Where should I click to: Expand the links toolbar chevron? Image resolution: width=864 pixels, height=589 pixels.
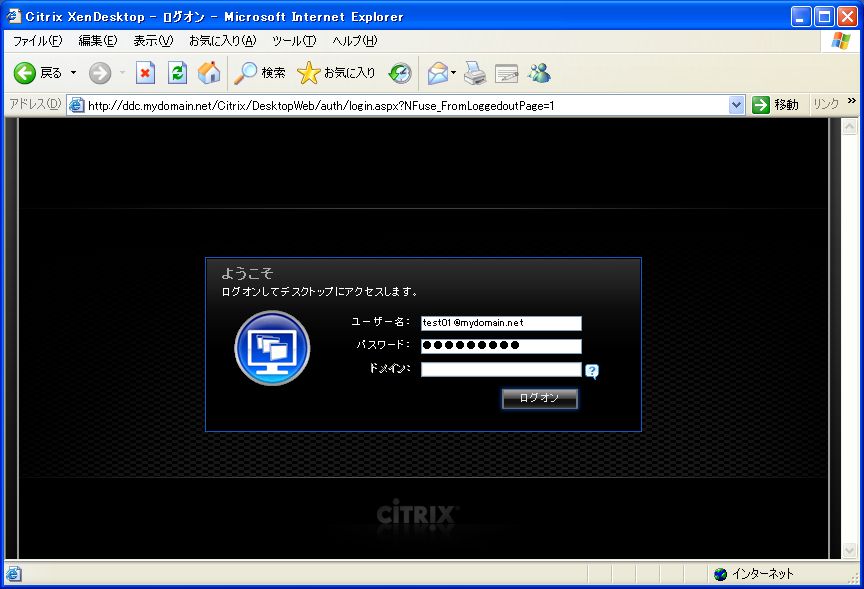coord(852,101)
